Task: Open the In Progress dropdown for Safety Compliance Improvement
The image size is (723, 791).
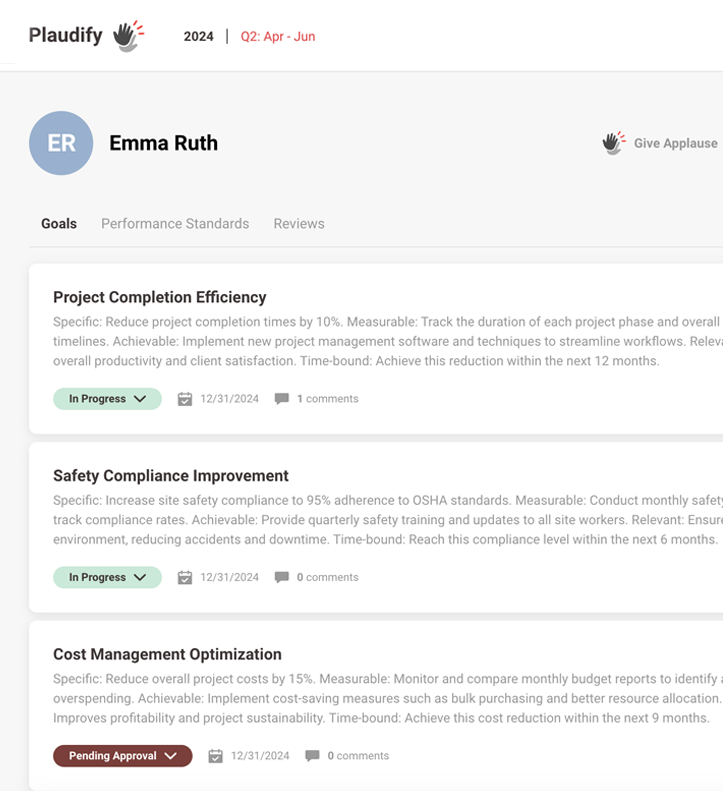Action: (107, 578)
